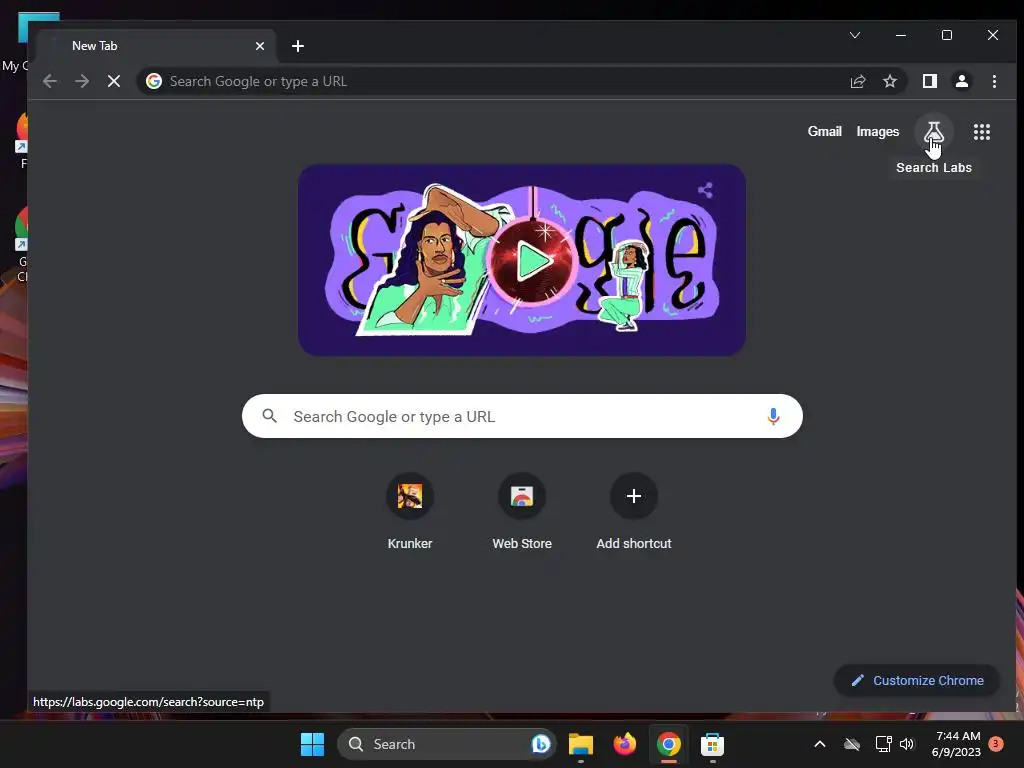Open the notification badge with 3
1024x768 pixels.
tap(996, 743)
